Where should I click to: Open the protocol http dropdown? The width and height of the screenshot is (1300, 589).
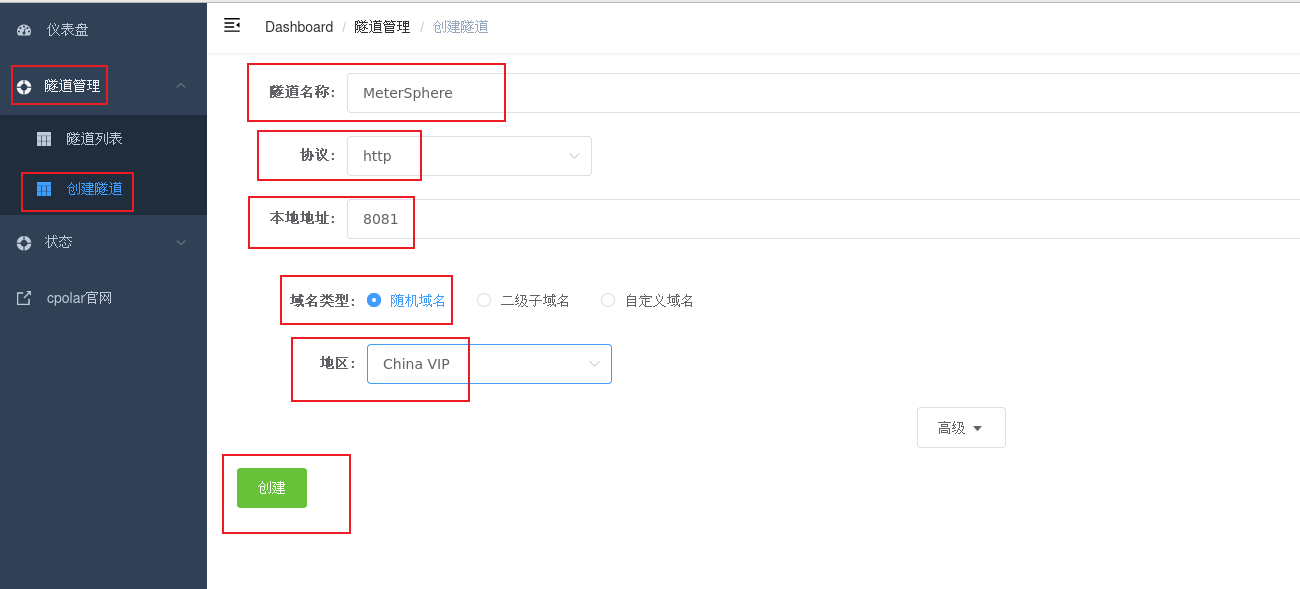pos(469,156)
